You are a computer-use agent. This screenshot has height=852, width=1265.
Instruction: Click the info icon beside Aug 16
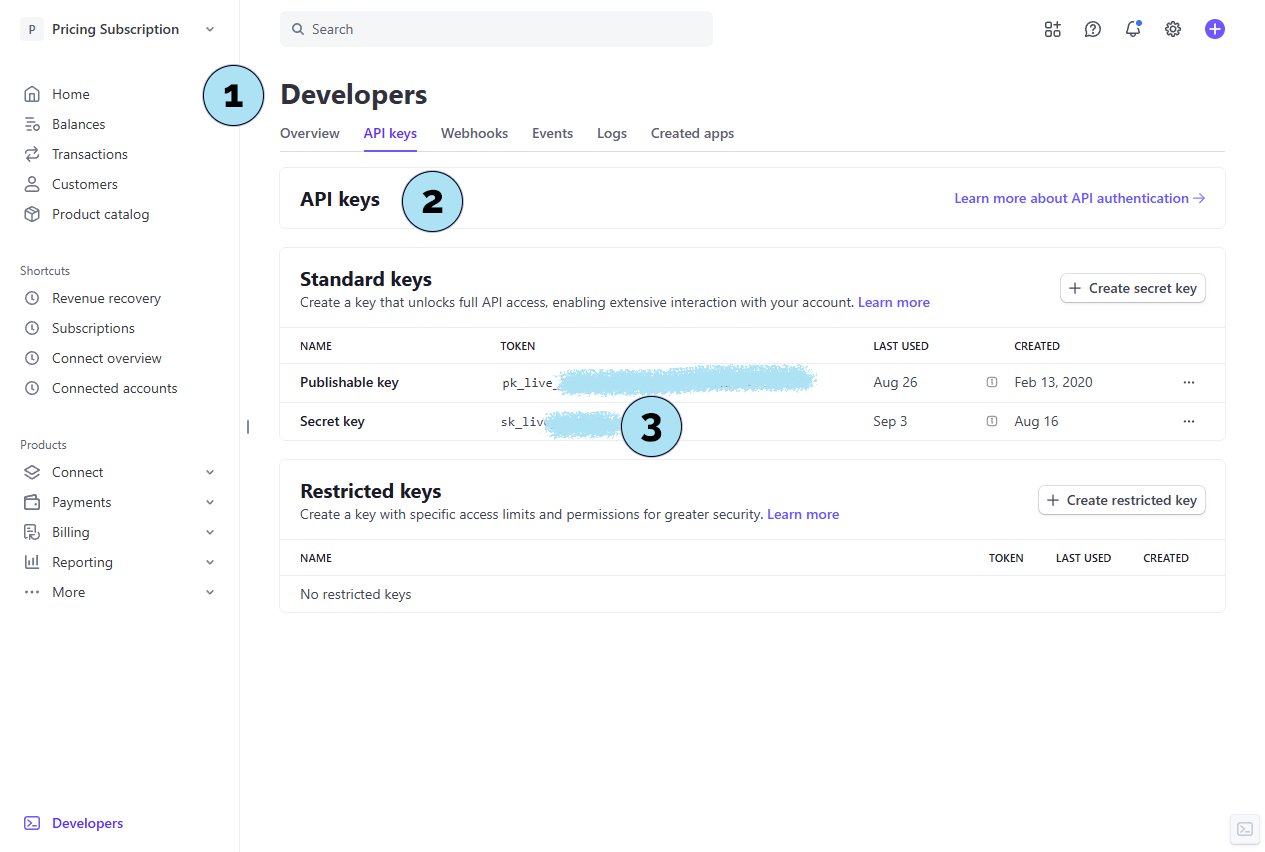click(x=992, y=421)
